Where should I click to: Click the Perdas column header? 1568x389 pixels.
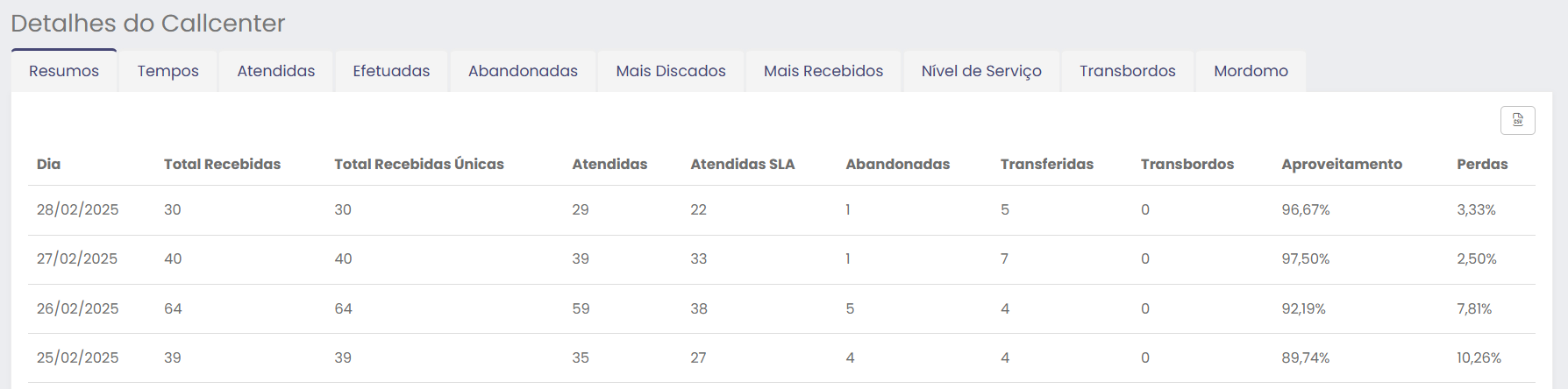point(1482,164)
